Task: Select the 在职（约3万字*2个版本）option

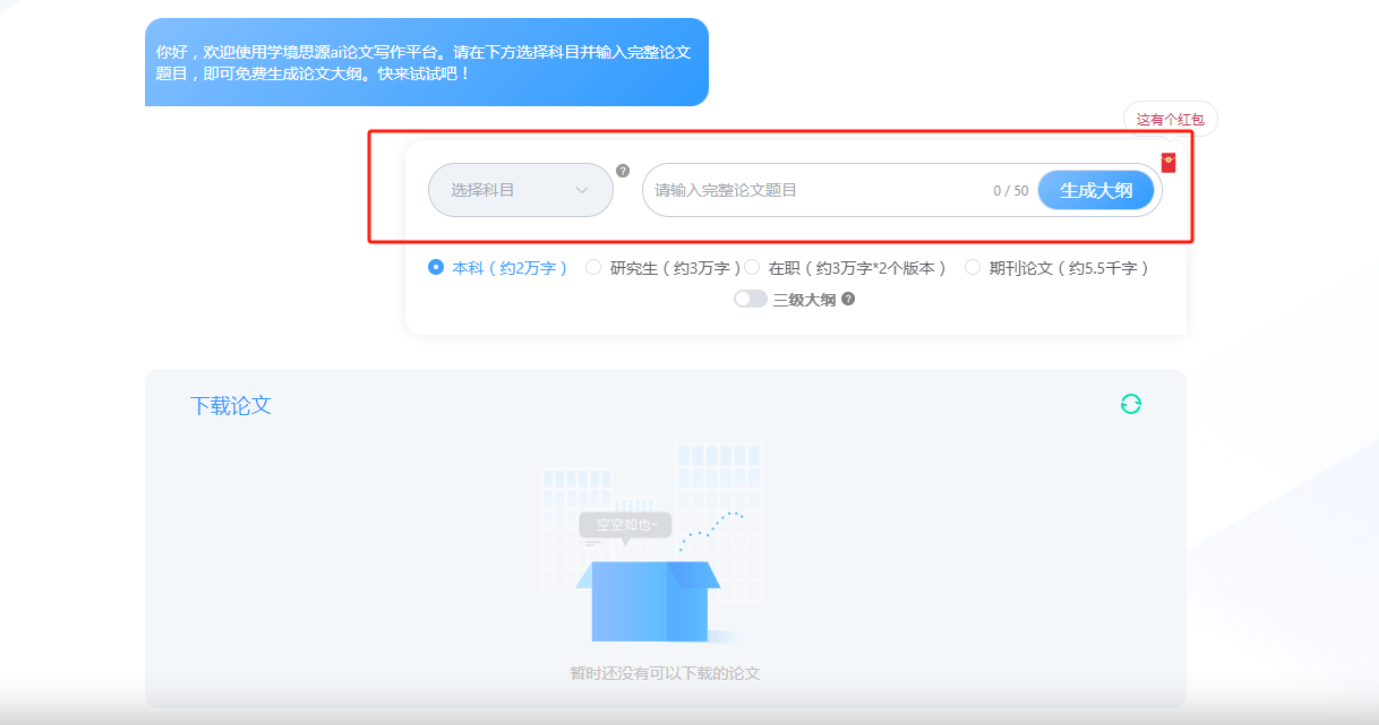Action: [x=752, y=267]
